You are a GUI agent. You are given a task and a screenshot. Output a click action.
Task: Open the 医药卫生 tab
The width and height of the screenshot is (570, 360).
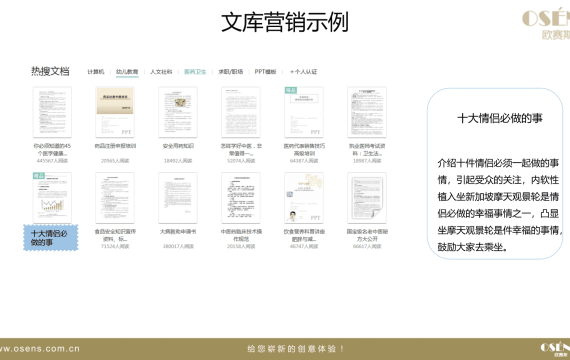195,72
